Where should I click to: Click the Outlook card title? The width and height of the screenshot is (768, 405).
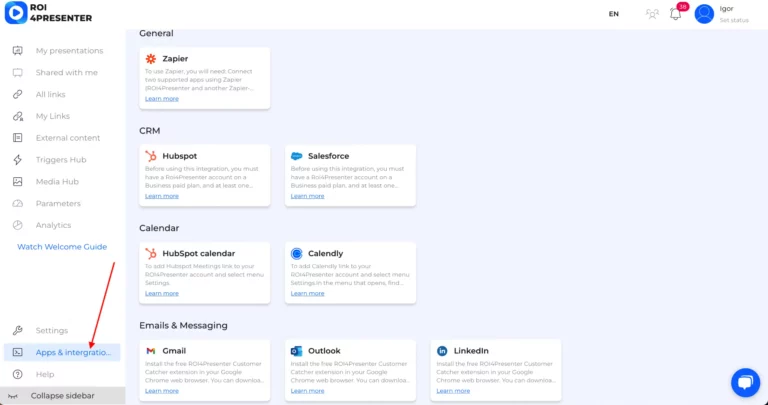[324, 351]
